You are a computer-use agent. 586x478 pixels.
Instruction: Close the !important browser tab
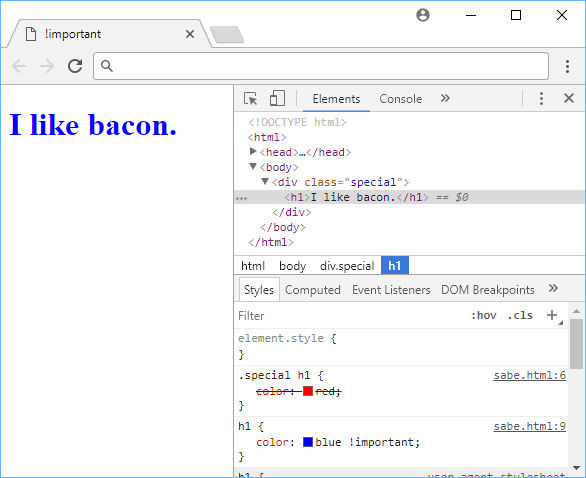point(190,34)
